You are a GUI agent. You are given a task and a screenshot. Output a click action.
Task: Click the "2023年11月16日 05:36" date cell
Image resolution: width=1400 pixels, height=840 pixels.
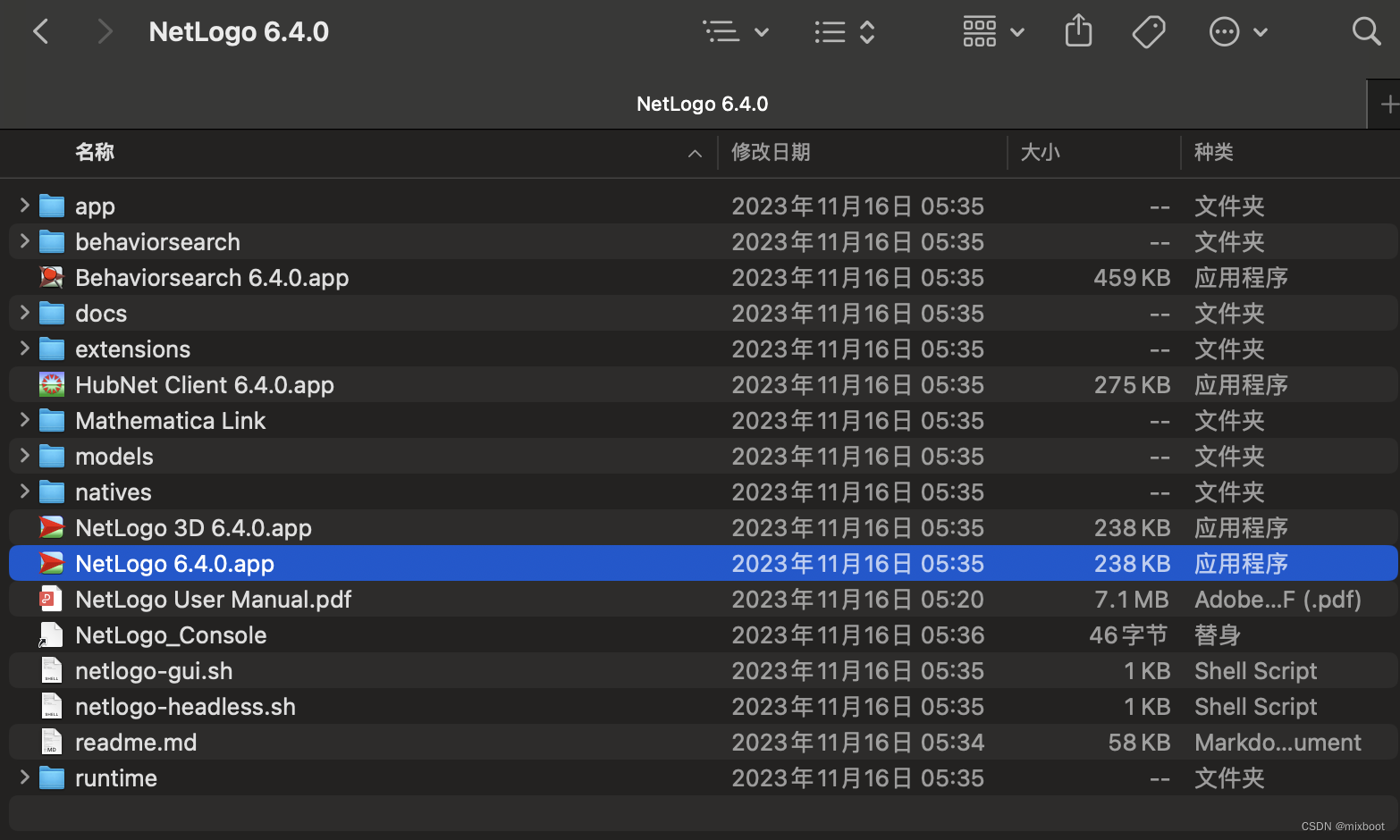[x=857, y=635]
